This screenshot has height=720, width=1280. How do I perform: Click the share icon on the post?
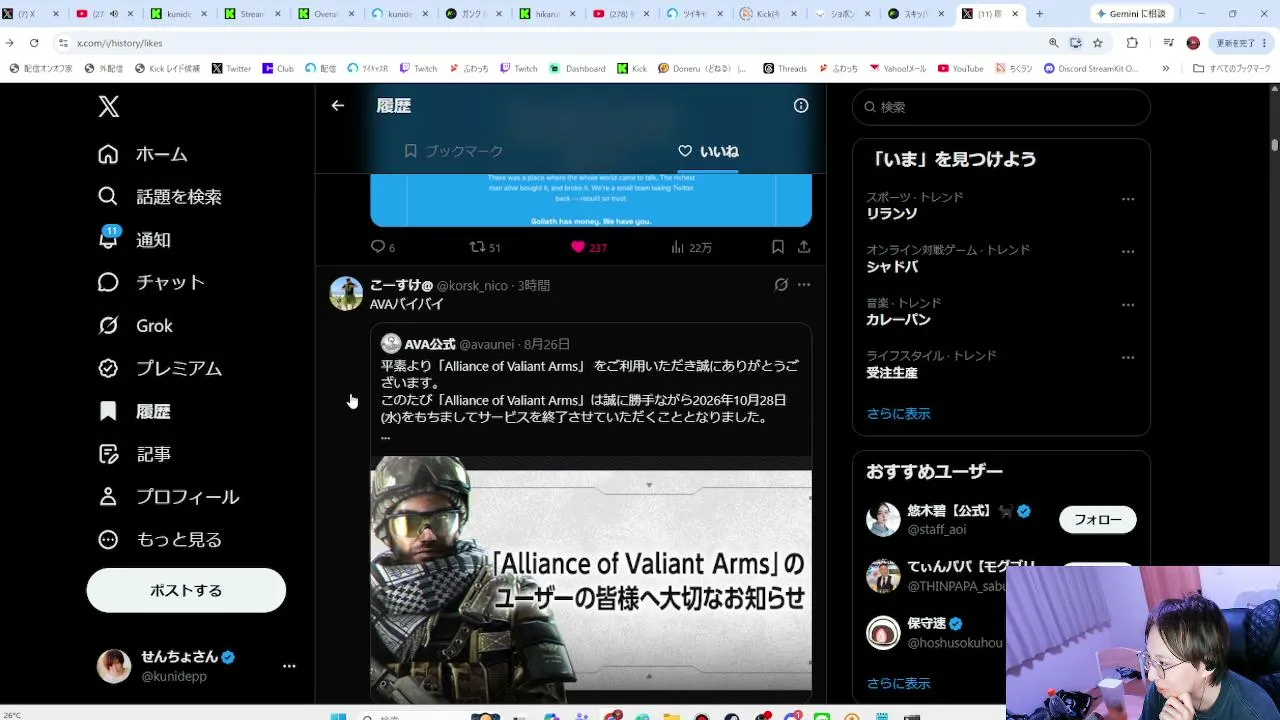(804, 247)
